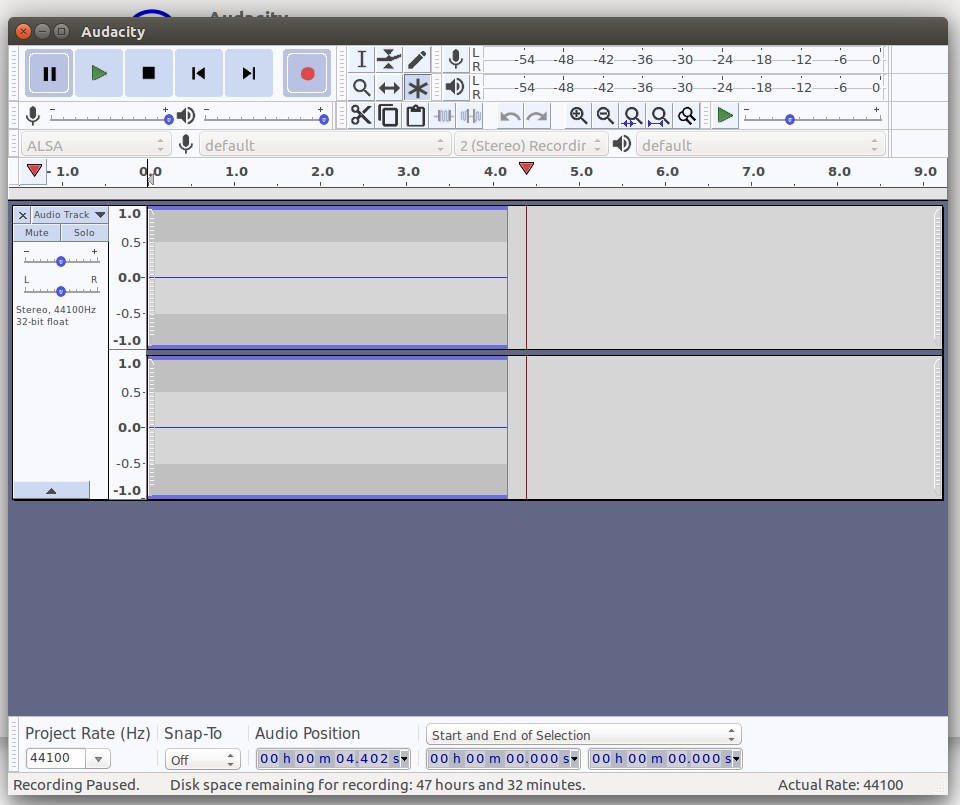Select the Draw pencil tool
This screenshot has width=960, height=805.
417,60
